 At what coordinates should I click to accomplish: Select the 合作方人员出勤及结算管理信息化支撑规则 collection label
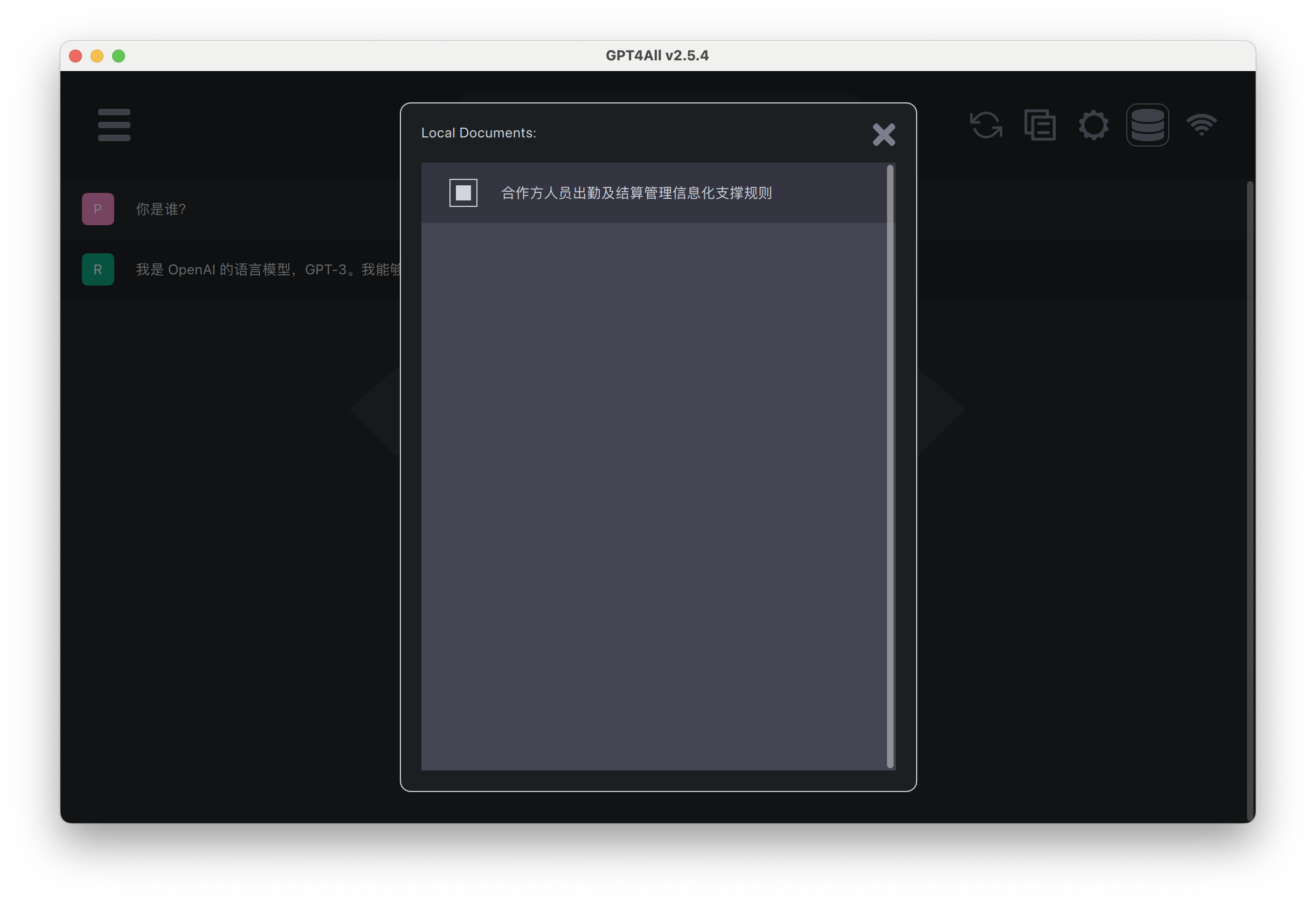tap(636, 193)
